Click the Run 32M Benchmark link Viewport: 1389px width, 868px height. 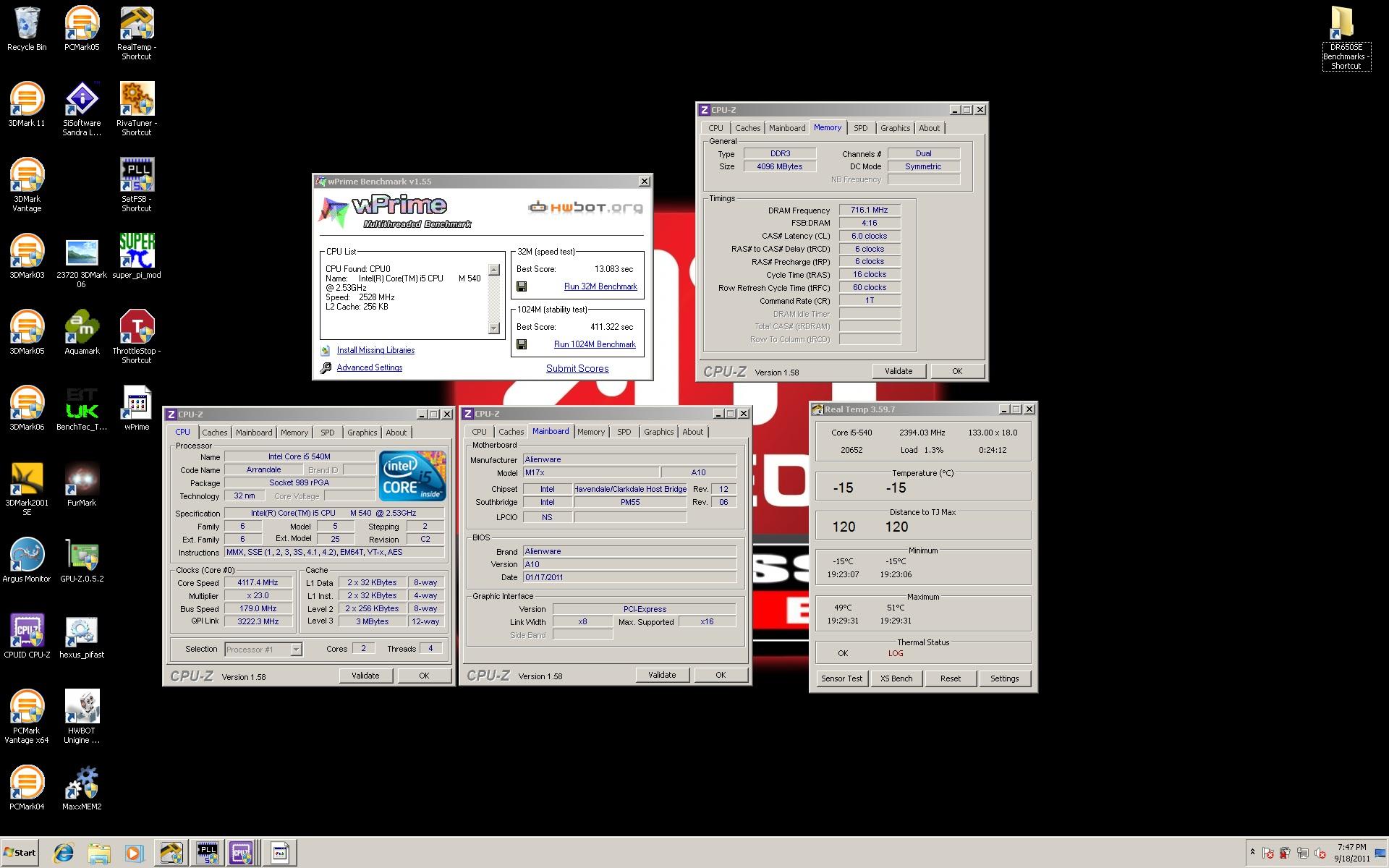(x=600, y=286)
